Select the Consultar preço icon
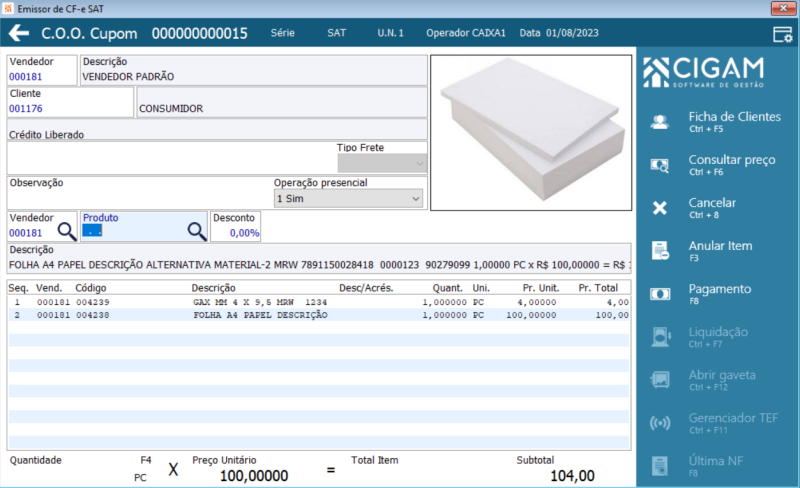The height and width of the screenshot is (488, 800). (660, 165)
